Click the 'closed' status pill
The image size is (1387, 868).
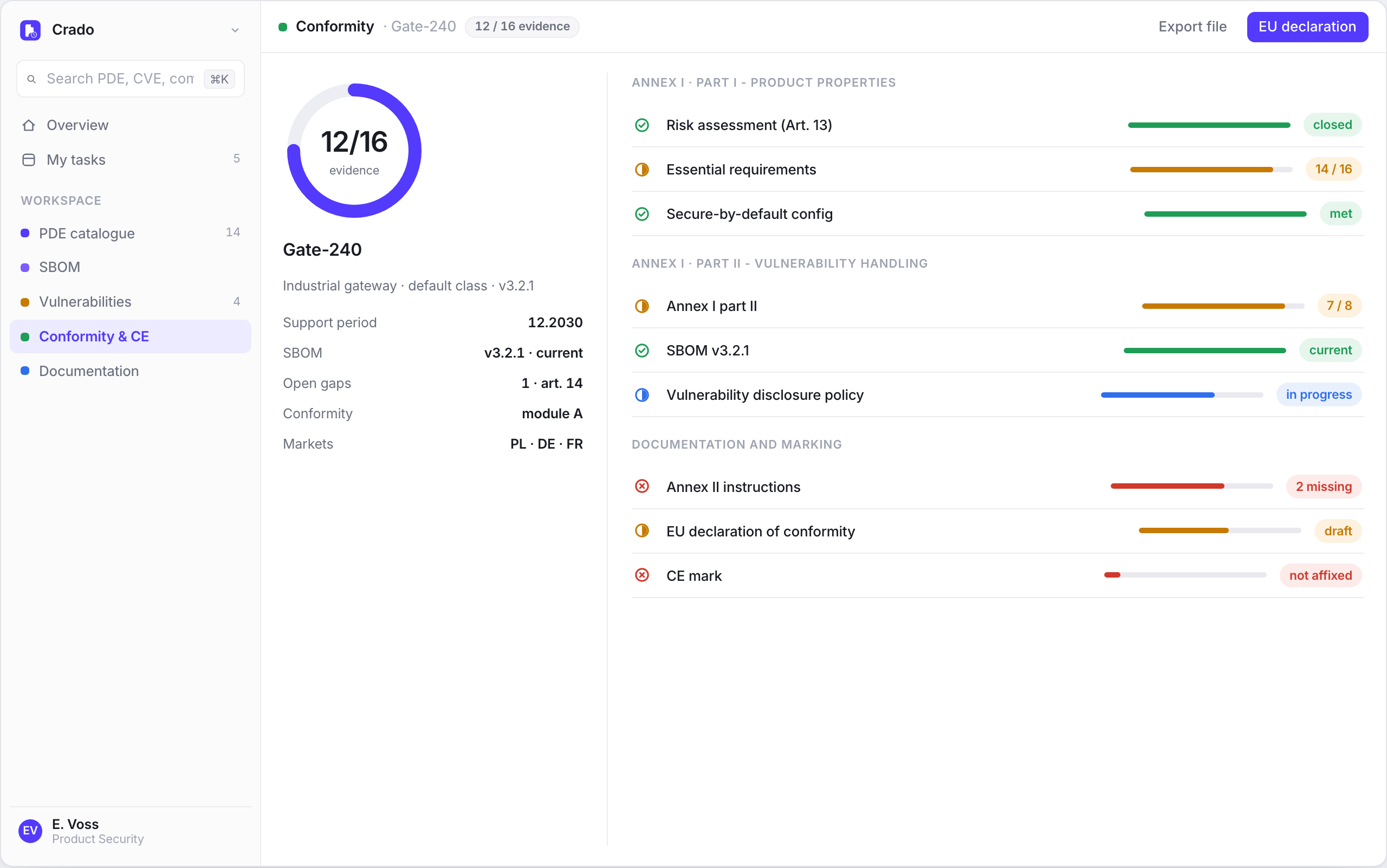pyautogui.click(x=1332, y=125)
